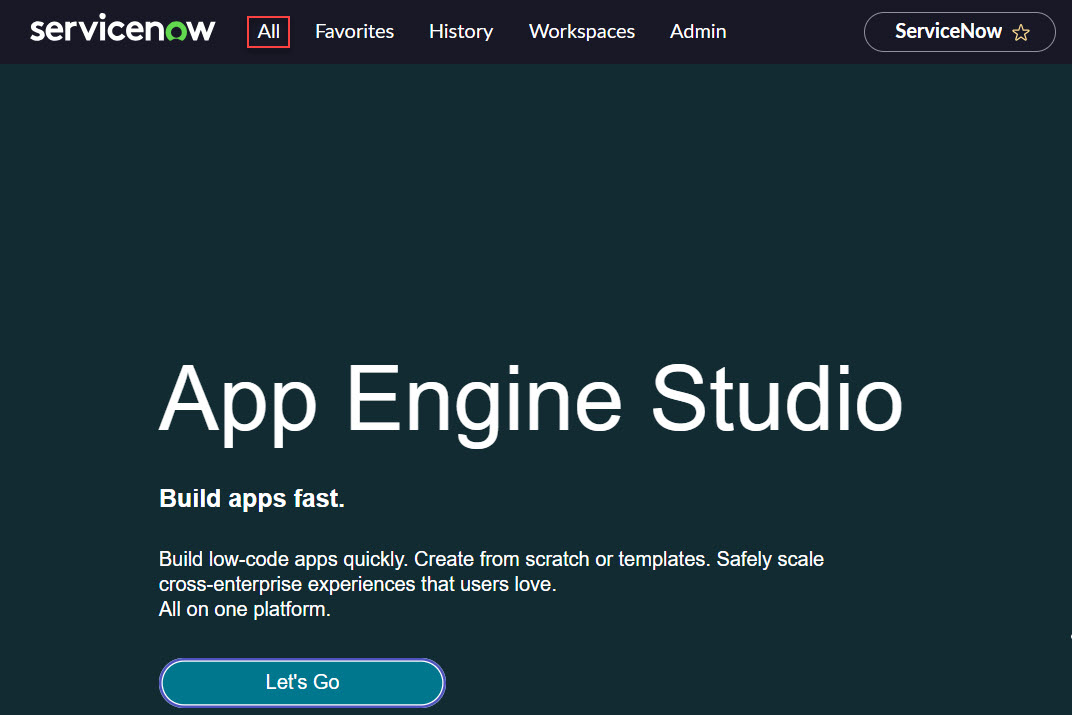Click the Safely scale text in description
Image resolution: width=1072 pixels, height=715 pixels.
point(770,559)
